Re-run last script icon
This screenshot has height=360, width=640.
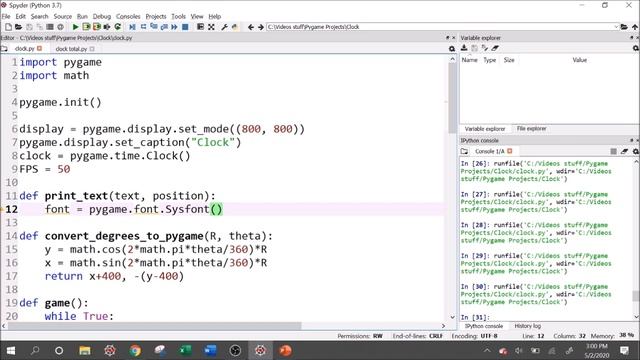tap(118, 27)
